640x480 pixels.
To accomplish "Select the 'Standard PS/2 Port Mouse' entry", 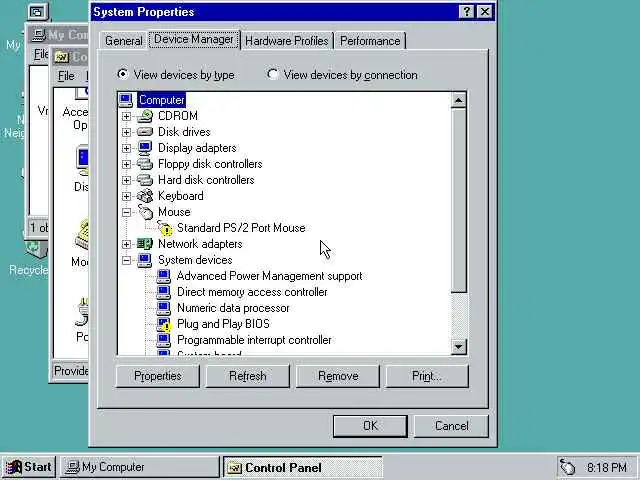I will click(x=241, y=228).
